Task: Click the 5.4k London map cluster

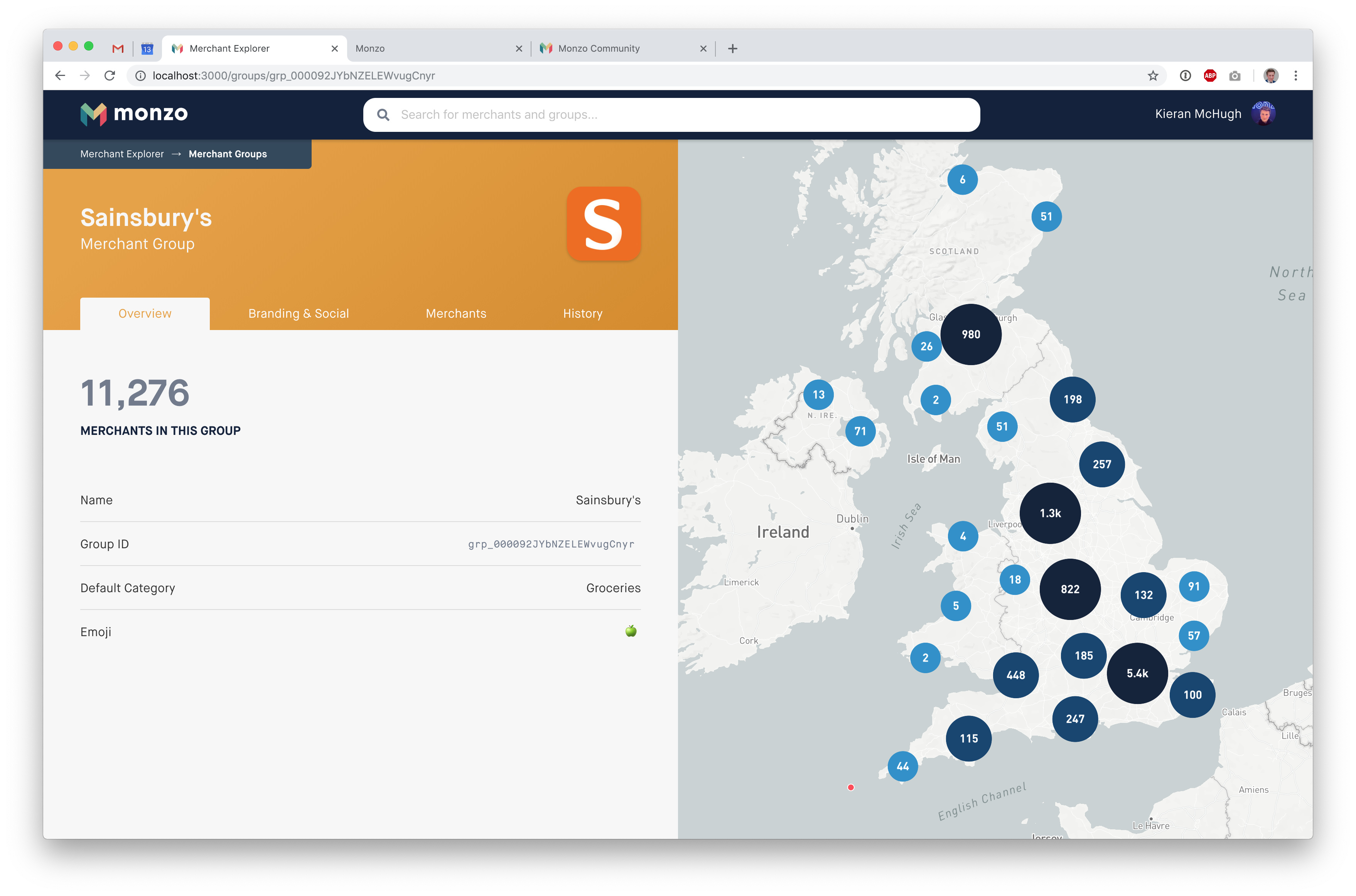Action: point(1137,673)
